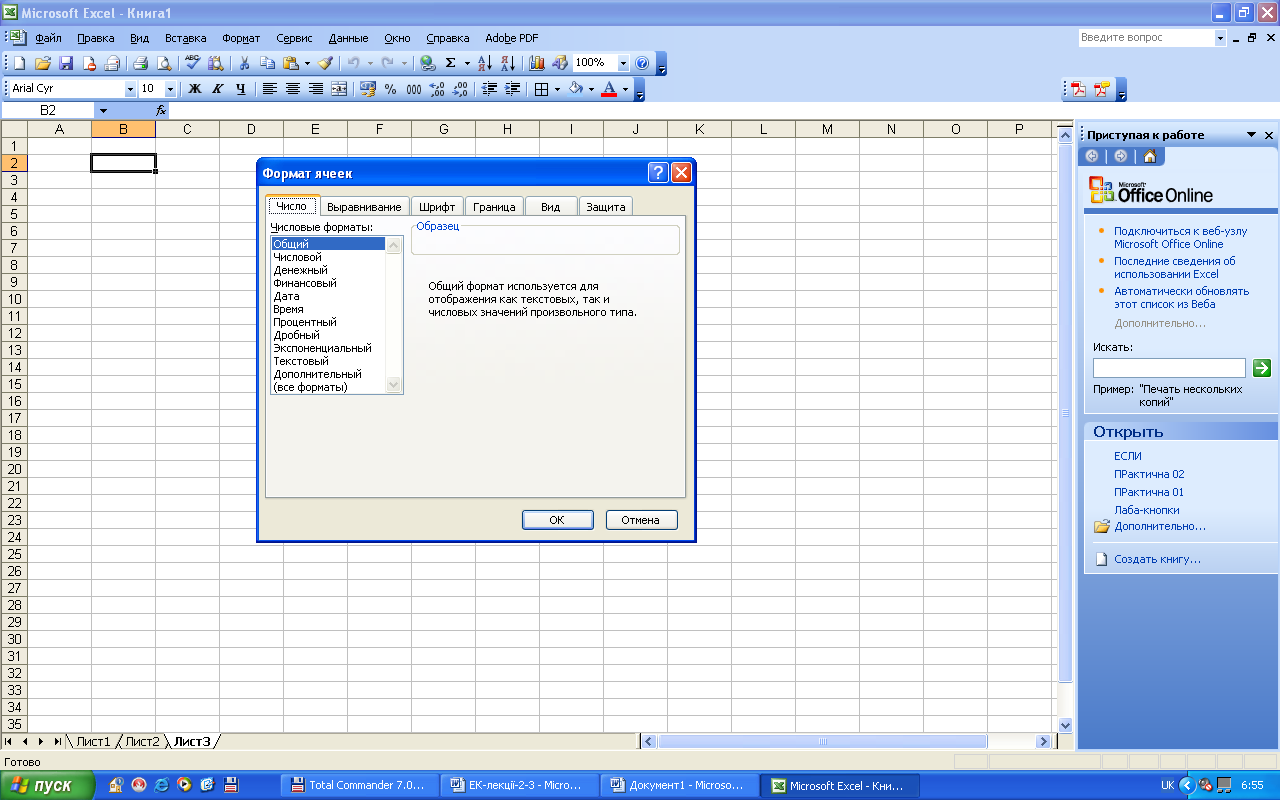Switch to the Защита tab
Screen dimensions: 1280x800
point(606,207)
